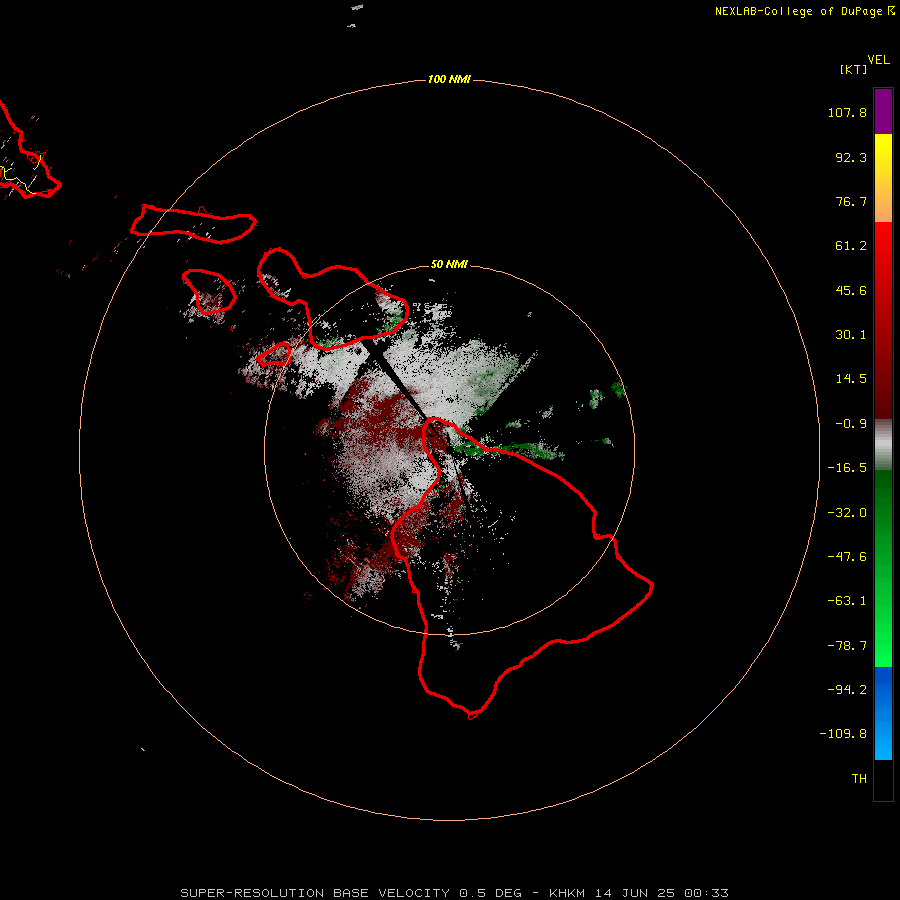Click the 92.3 velocity scale value
Image resolution: width=900 pixels, height=900 pixels.
pos(851,157)
